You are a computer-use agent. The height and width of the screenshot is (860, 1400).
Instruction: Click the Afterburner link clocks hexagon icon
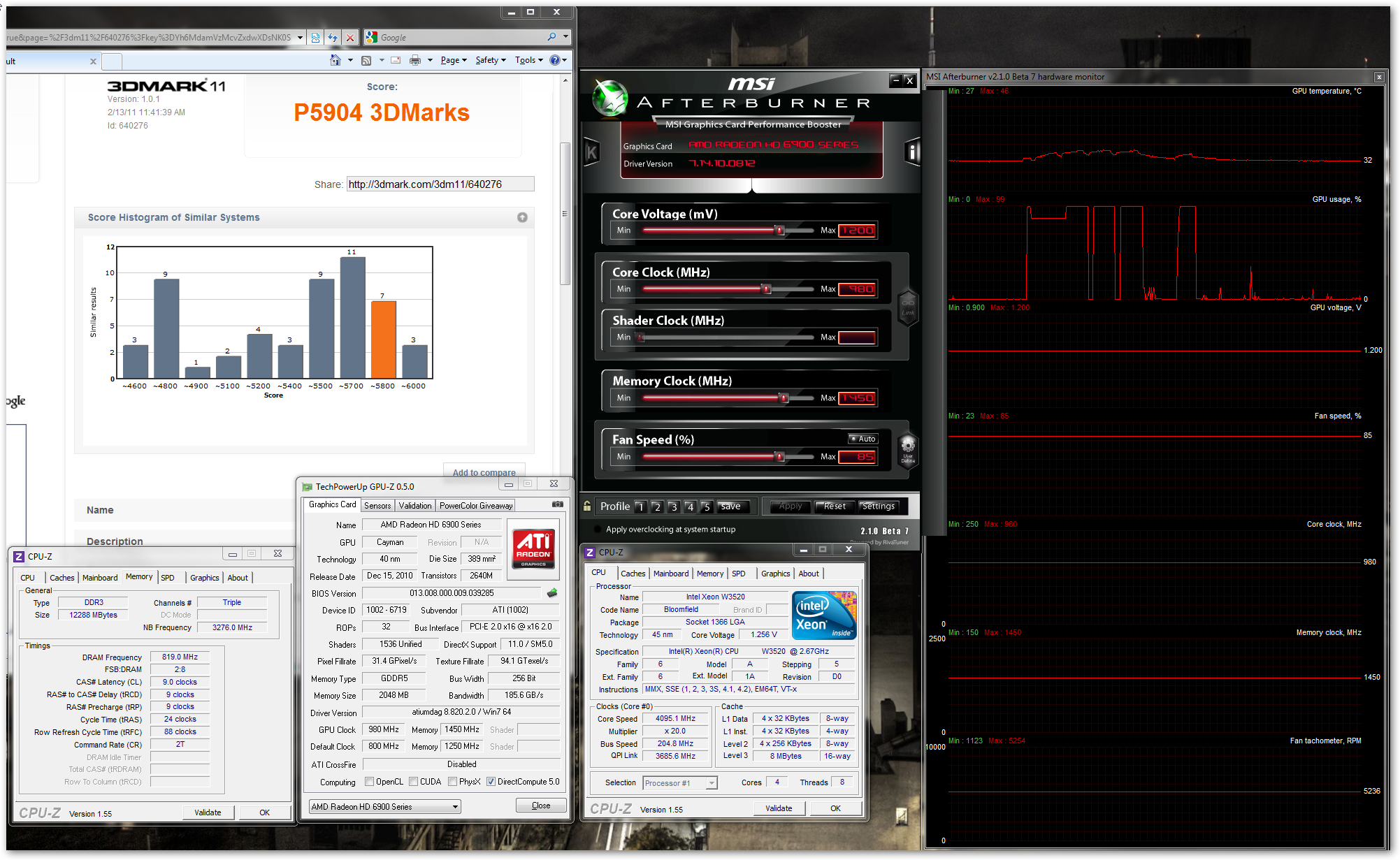907,307
